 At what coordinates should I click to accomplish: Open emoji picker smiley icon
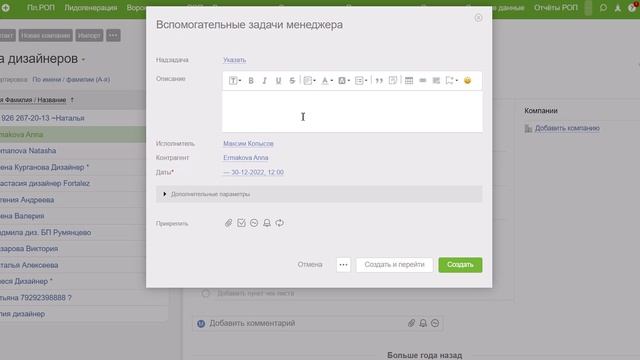click(x=467, y=80)
